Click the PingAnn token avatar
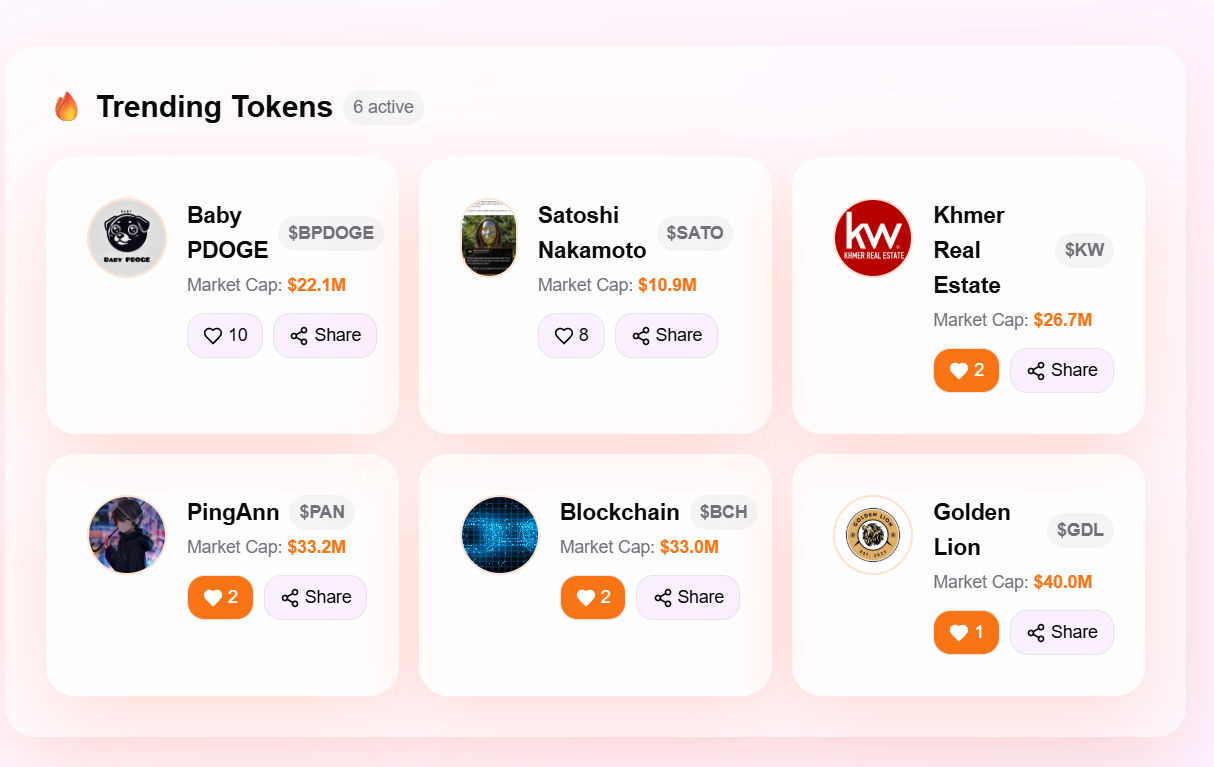Viewport: 1214px width, 767px height. [127, 535]
